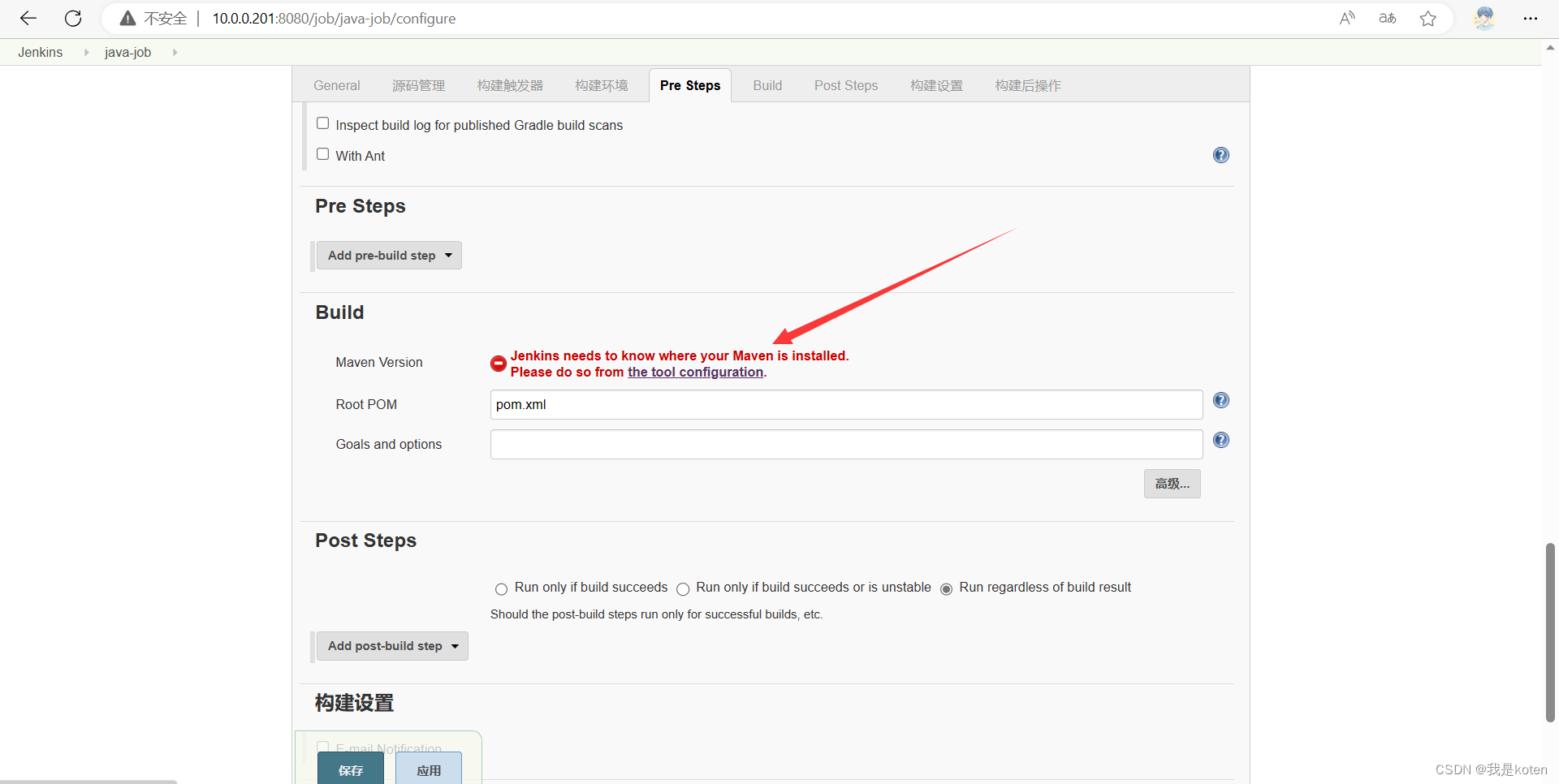Viewport: 1559px width, 784px height.
Task: Go back using browser back arrow
Action: point(28,18)
